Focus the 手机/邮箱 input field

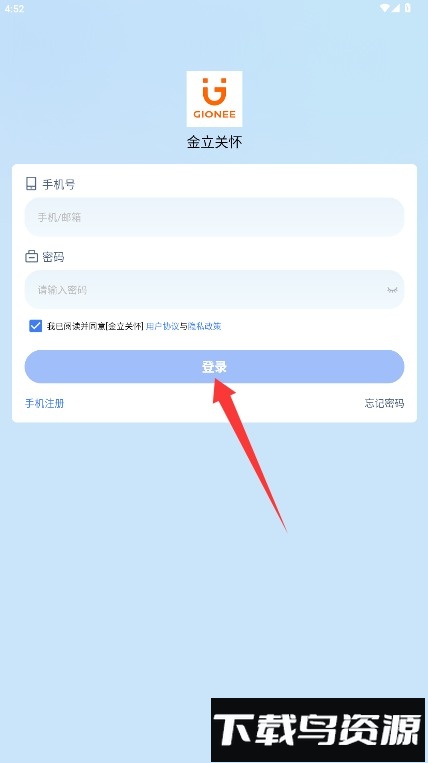(214, 217)
